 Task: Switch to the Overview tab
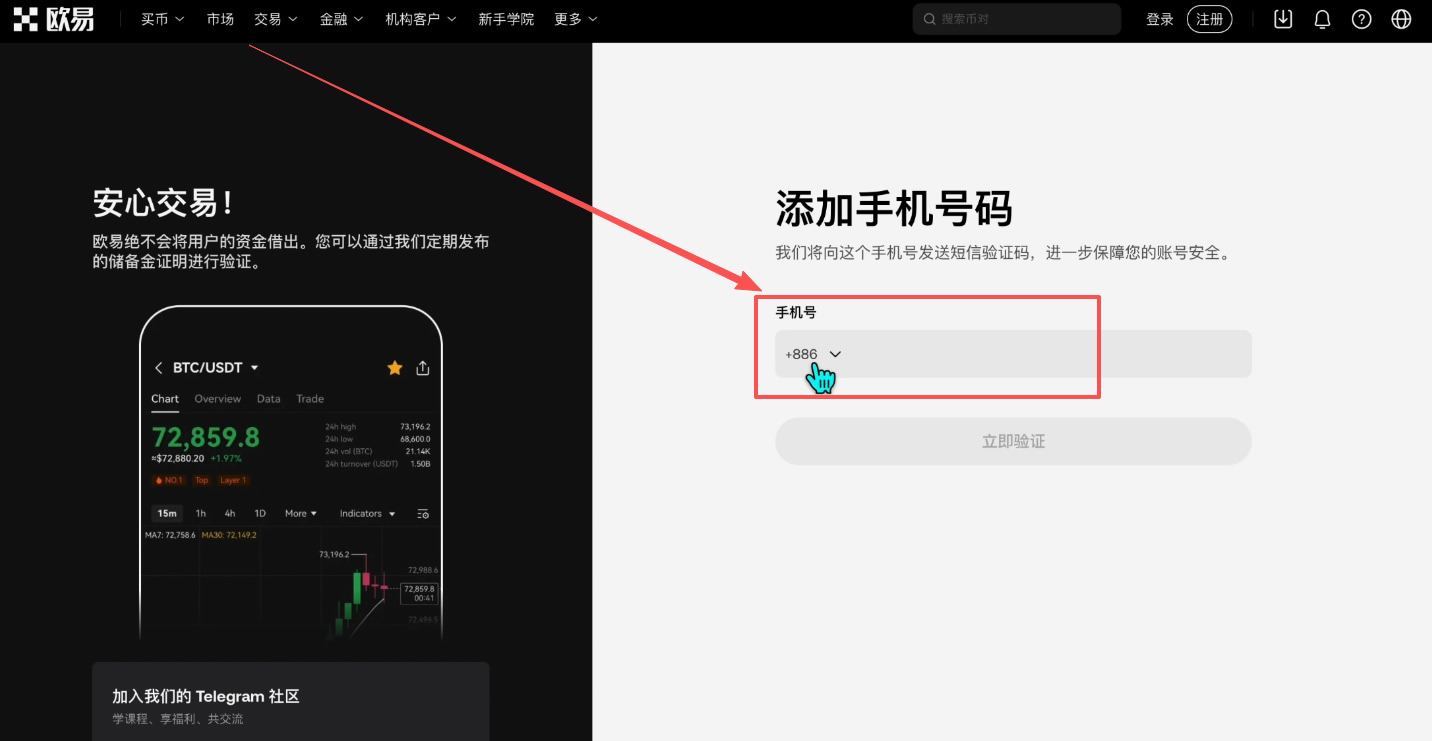217,398
